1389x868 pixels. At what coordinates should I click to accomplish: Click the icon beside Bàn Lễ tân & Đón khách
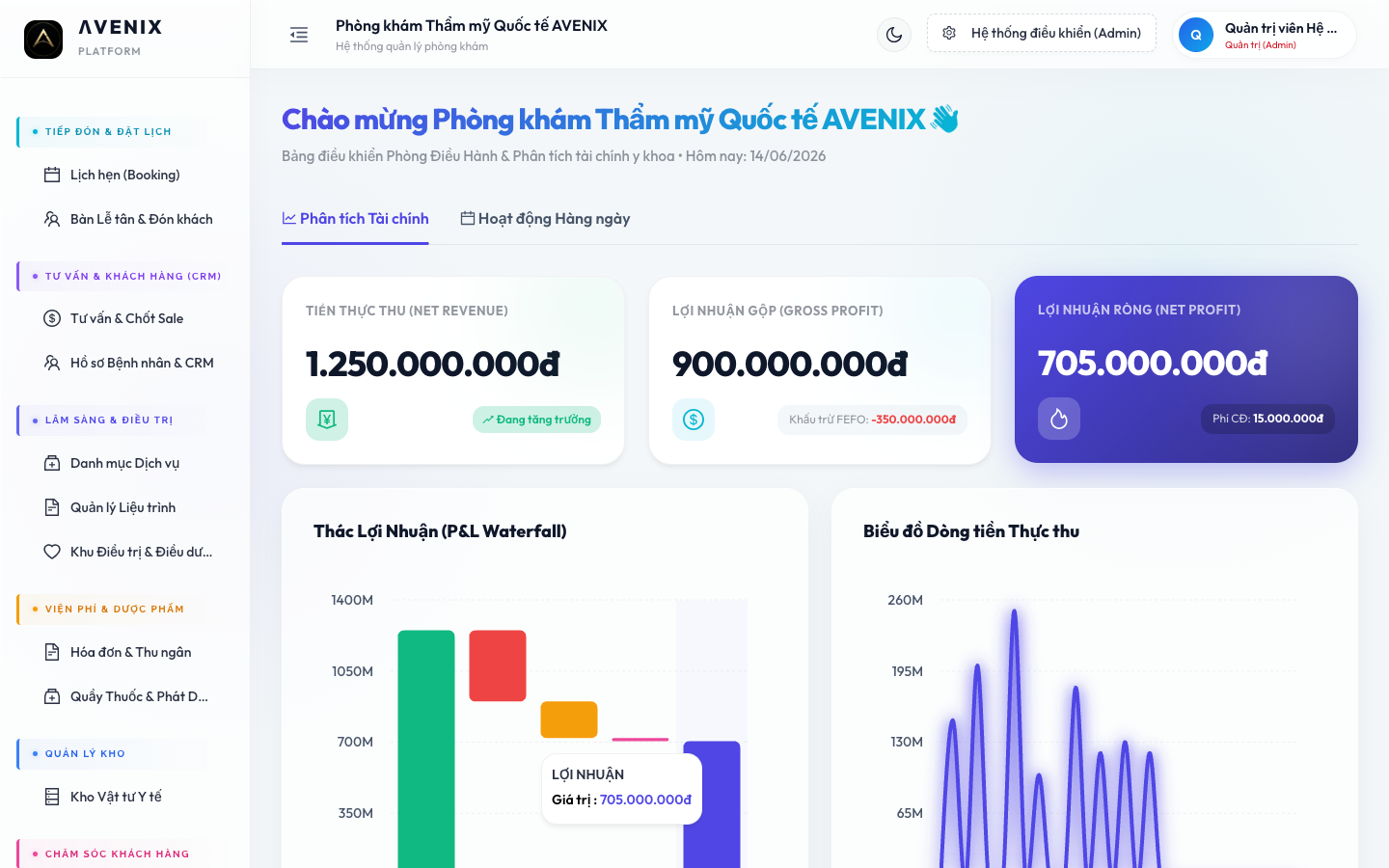coord(52,219)
